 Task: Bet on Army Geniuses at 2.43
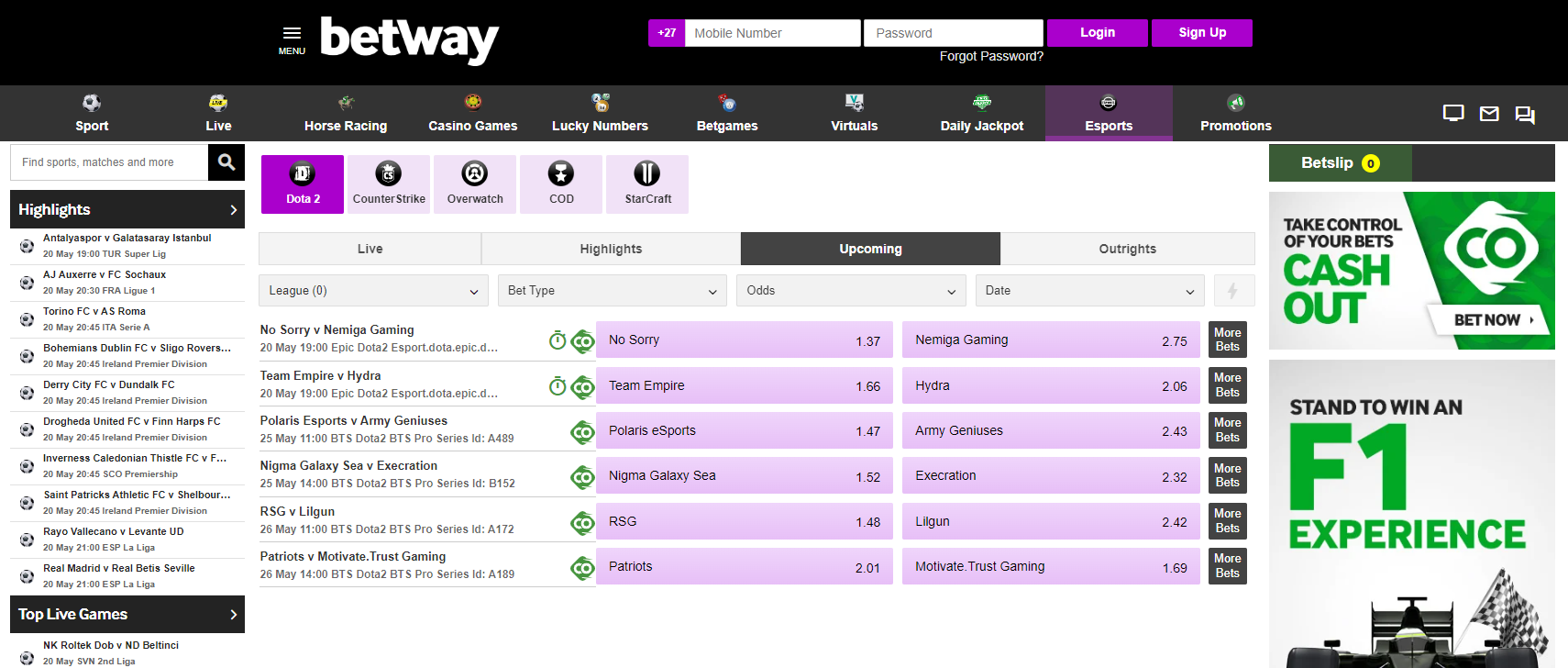click(1051, 431)
